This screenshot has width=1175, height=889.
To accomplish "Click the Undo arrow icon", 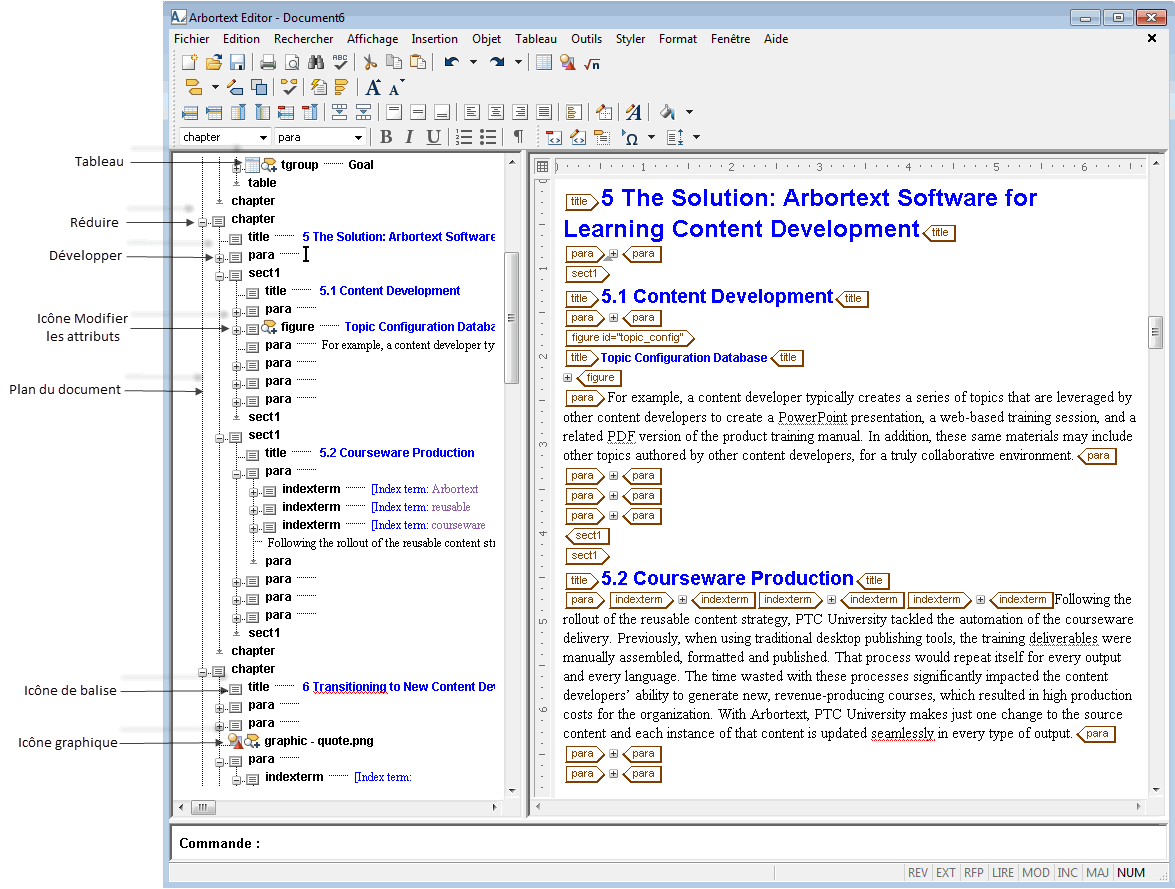I will (451, 62).
